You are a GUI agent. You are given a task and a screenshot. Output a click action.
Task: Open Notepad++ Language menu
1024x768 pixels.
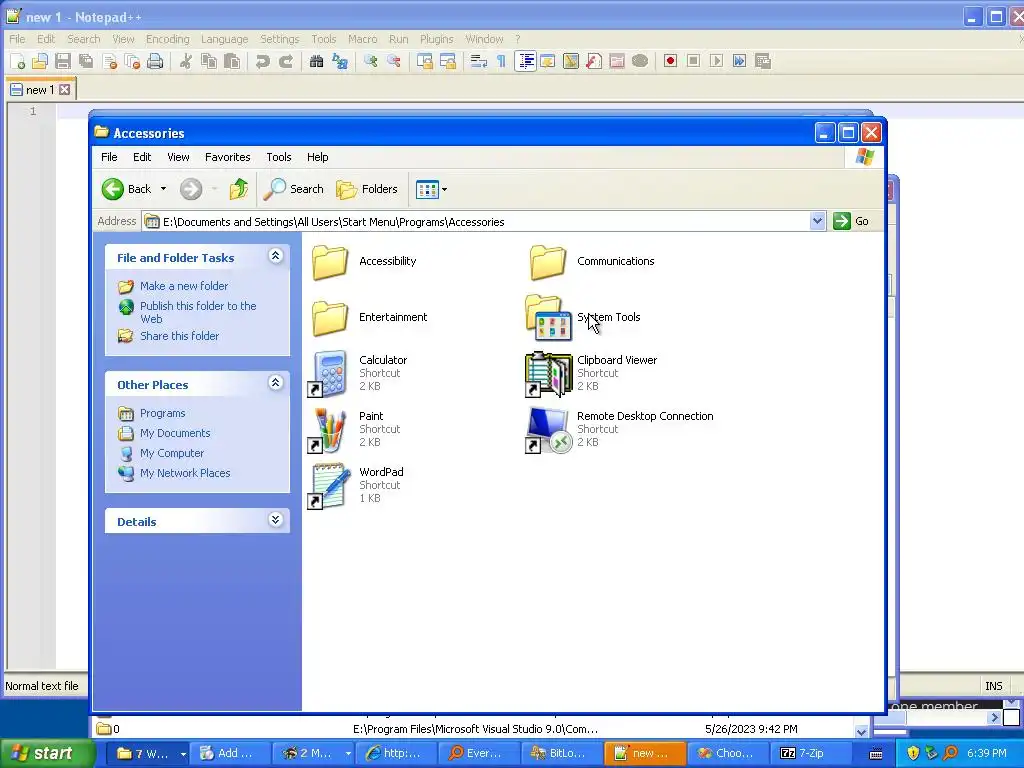coord(224,39)
